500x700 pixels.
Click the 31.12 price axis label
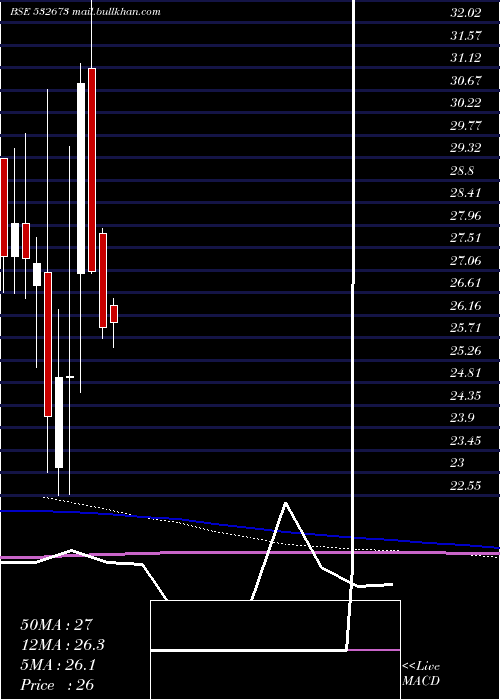[466, 58]
